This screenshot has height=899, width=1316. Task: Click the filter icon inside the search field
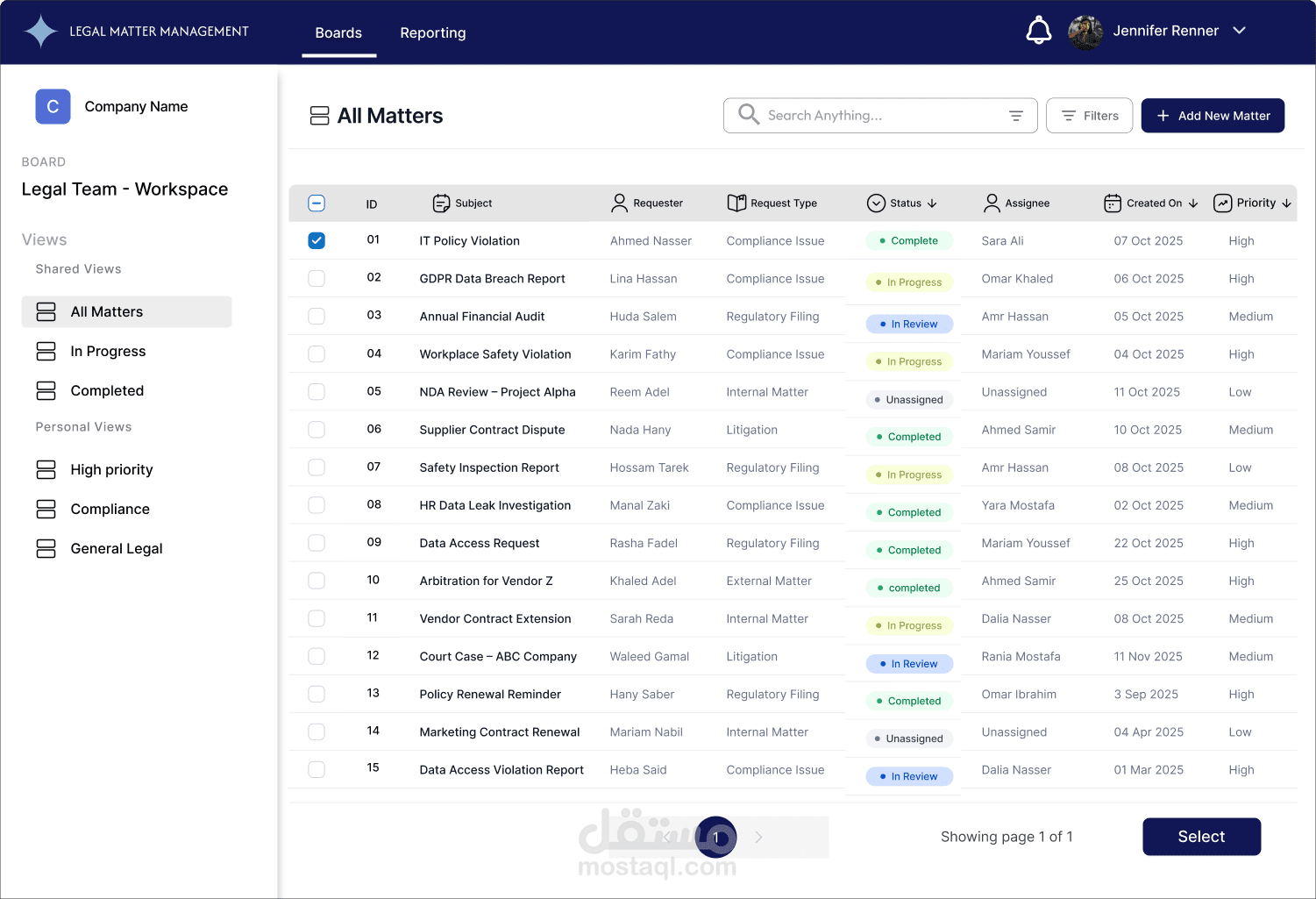[x=1015, y=115]
